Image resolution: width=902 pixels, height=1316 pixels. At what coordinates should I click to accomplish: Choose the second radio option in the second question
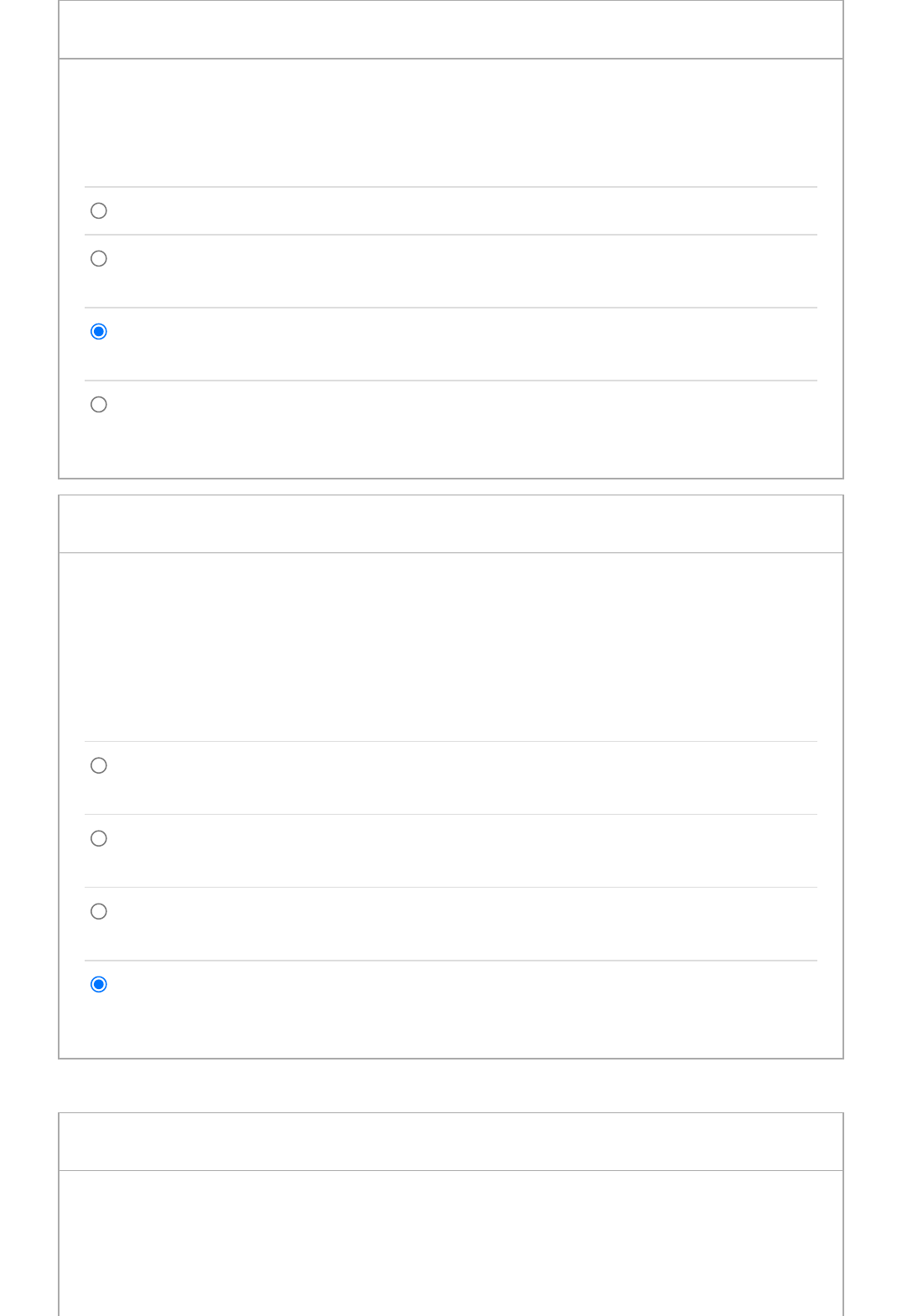tap(99, 838)
